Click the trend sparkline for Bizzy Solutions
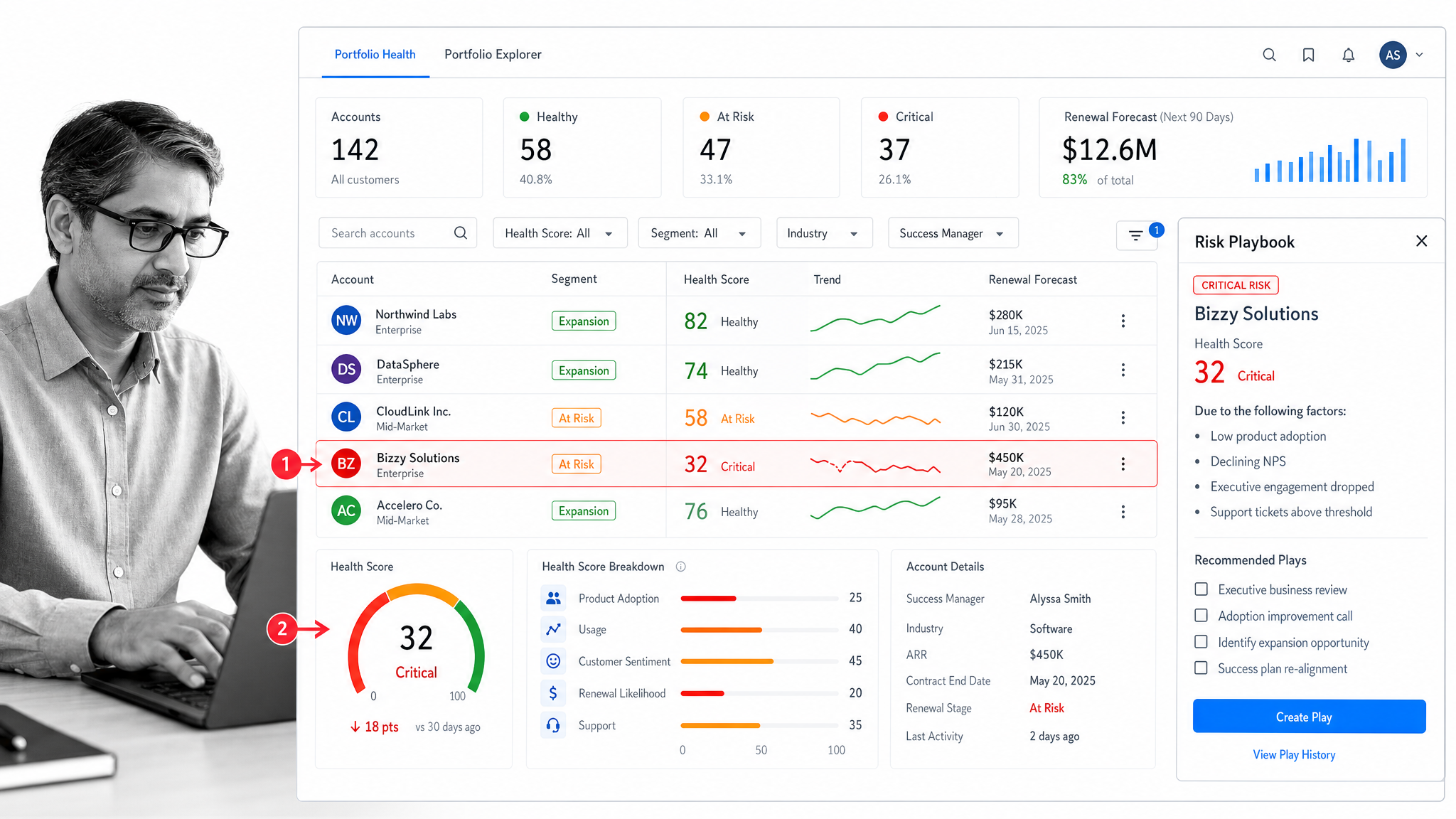Screen dimensions: 1456x819 coord(875,466)
